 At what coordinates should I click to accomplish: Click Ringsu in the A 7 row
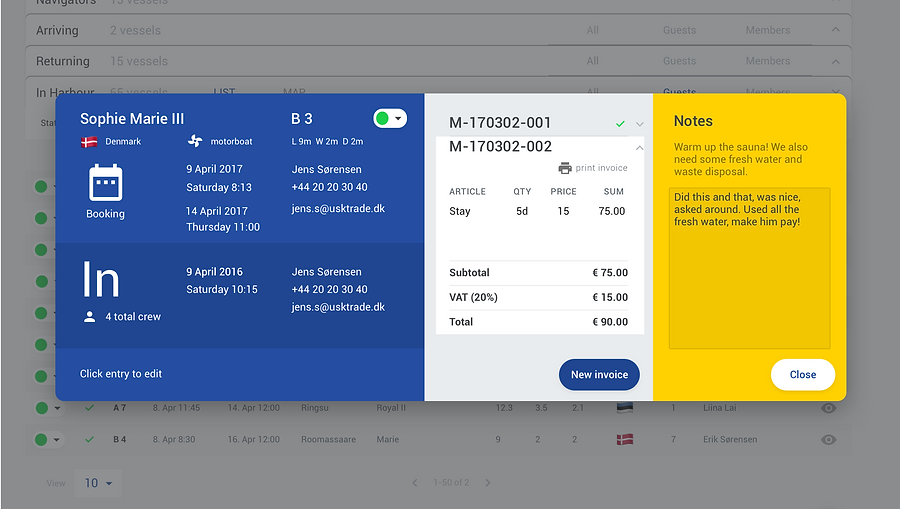[x=315, y=408]
